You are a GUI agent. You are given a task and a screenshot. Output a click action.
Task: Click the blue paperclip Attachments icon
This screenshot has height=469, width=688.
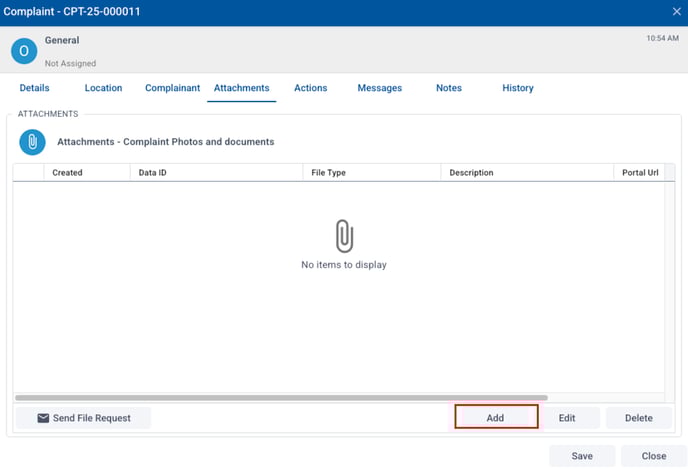(32, 142)
